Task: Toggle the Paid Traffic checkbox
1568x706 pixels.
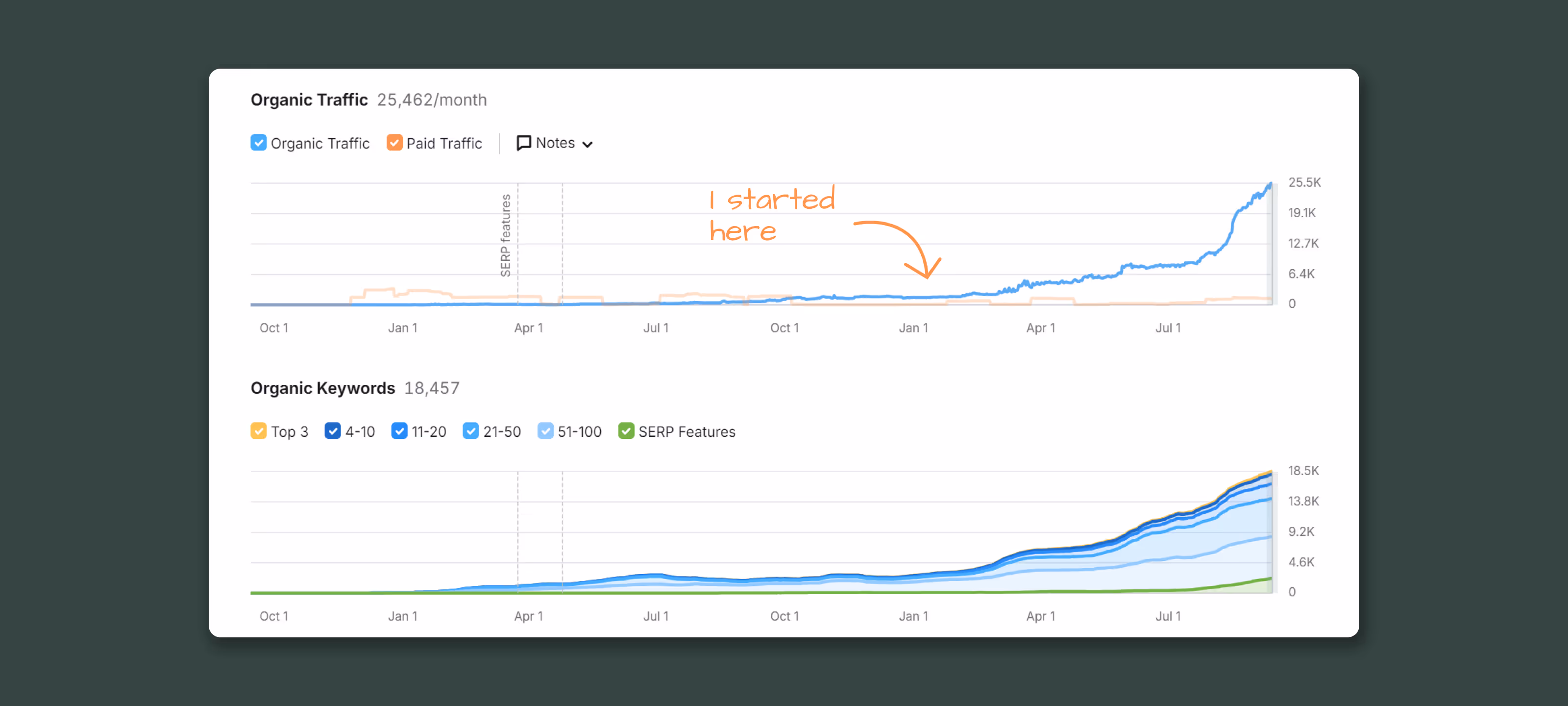Action: tap(394, 143)
